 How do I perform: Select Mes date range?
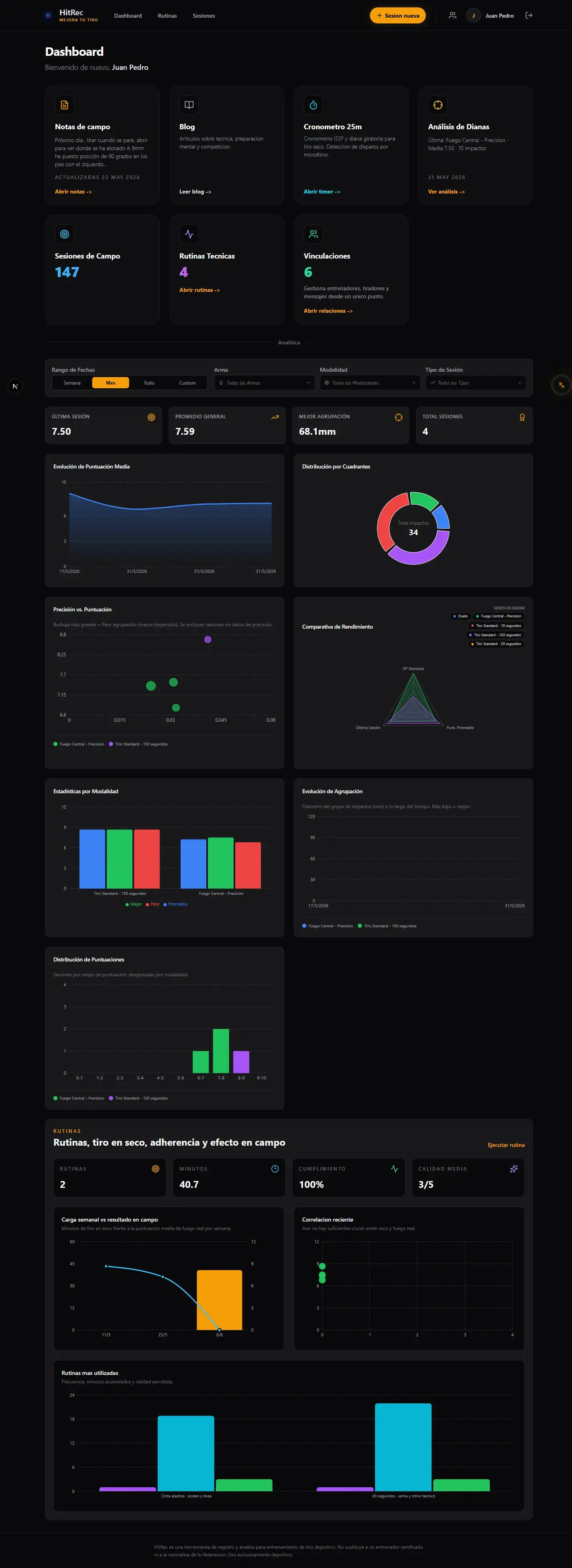pyautogui.click(x=110, y=383)
